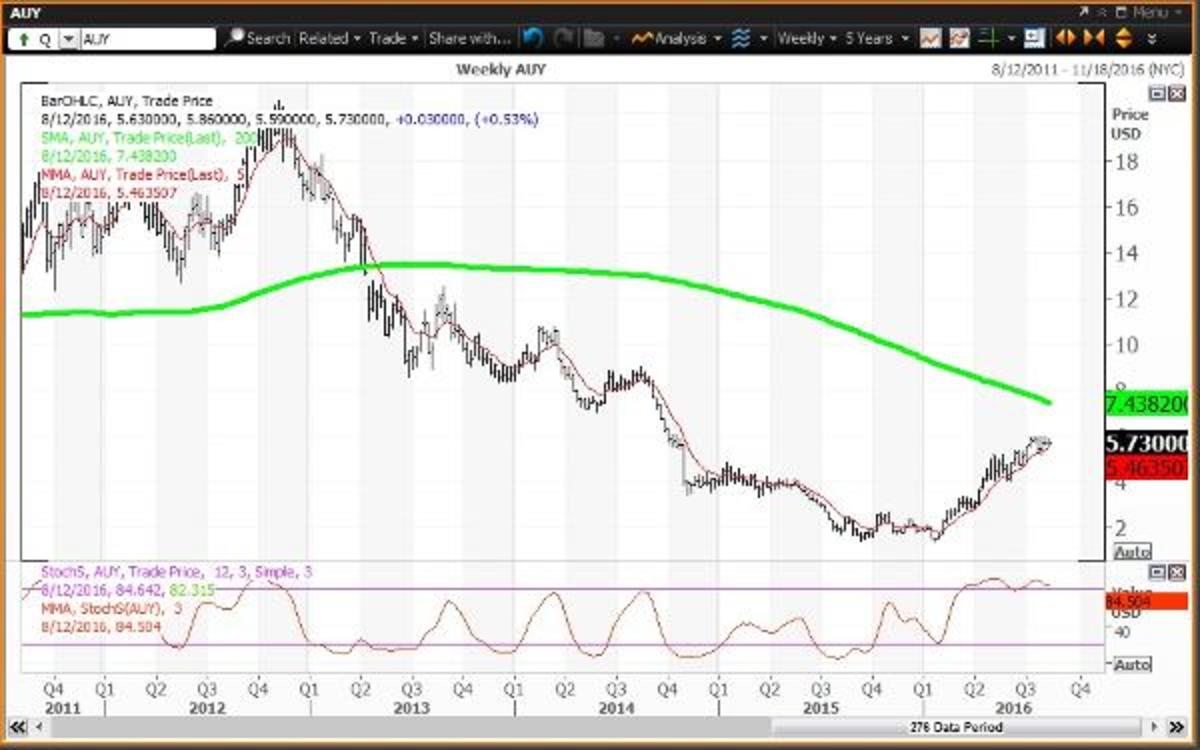
Task: Open the Analysis menu
Action: (x=677, y=39)
